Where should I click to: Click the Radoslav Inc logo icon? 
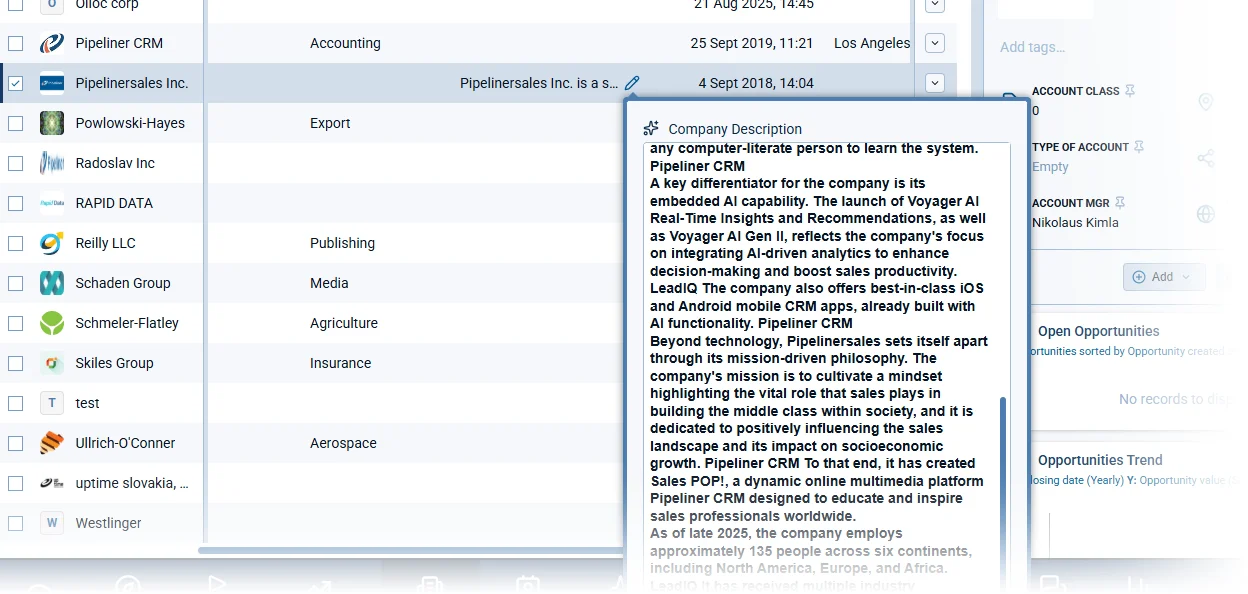point(52,163)
